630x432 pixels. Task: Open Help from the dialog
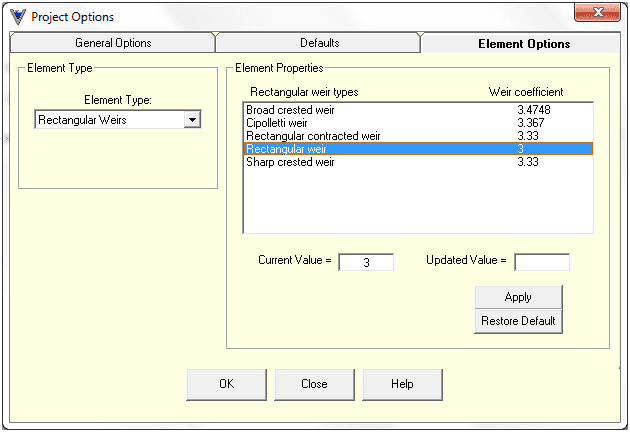[x=402, y=384]
